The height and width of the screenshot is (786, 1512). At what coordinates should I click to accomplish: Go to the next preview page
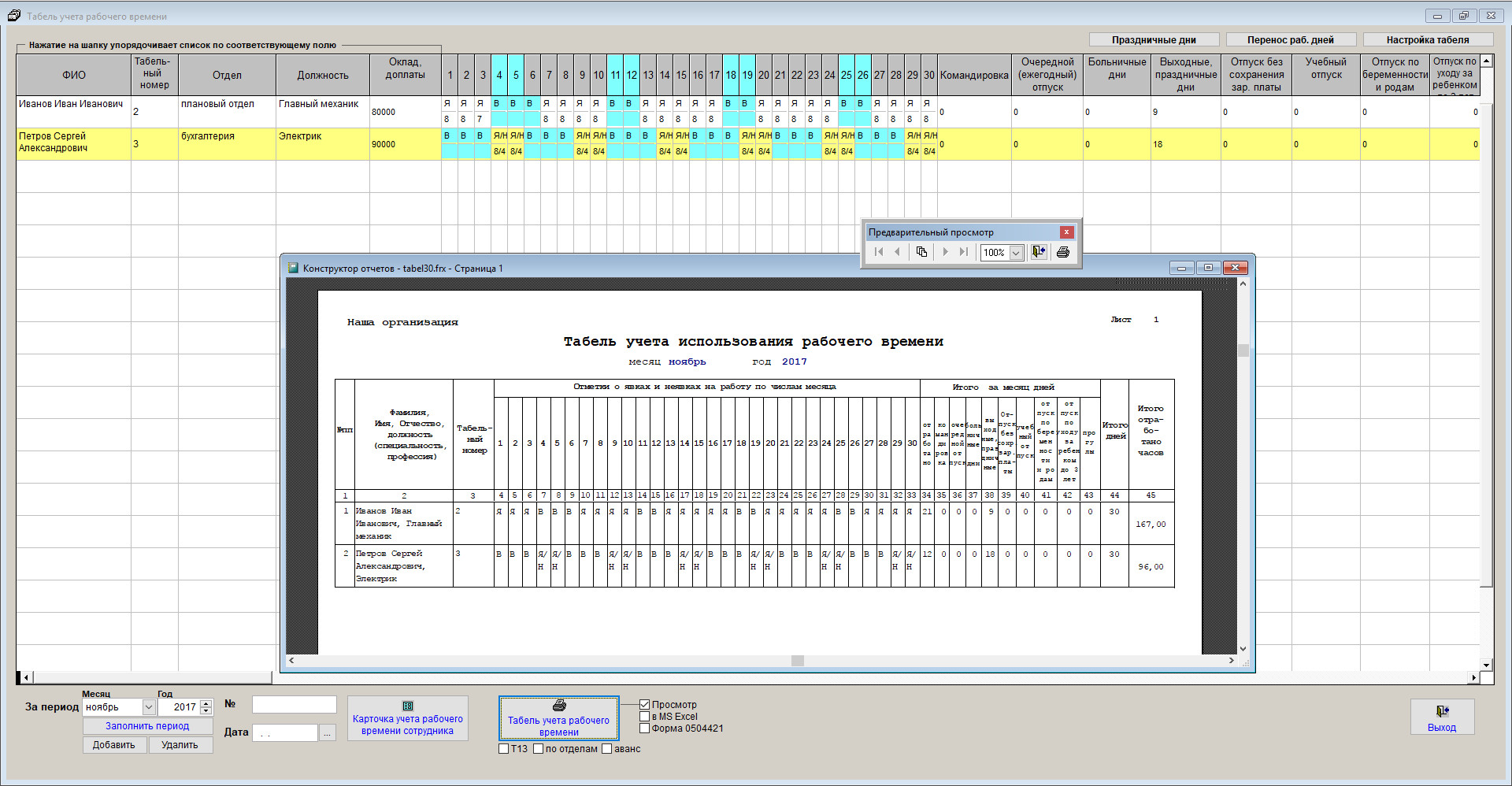945,252
